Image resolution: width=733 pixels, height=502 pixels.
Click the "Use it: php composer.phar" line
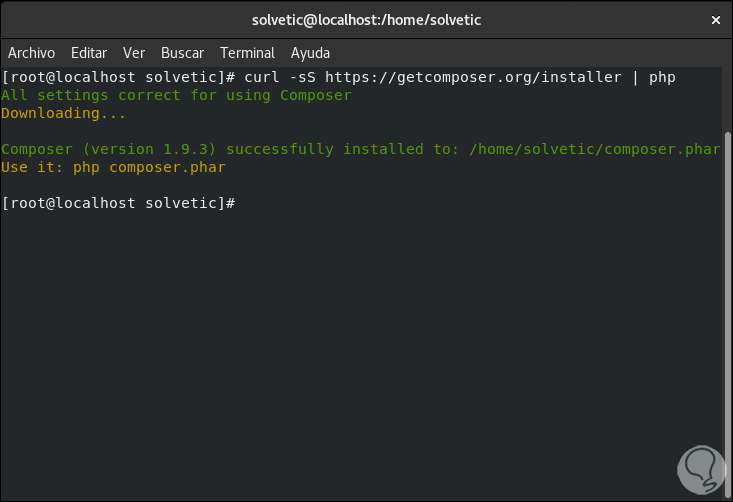pos(114,167)
